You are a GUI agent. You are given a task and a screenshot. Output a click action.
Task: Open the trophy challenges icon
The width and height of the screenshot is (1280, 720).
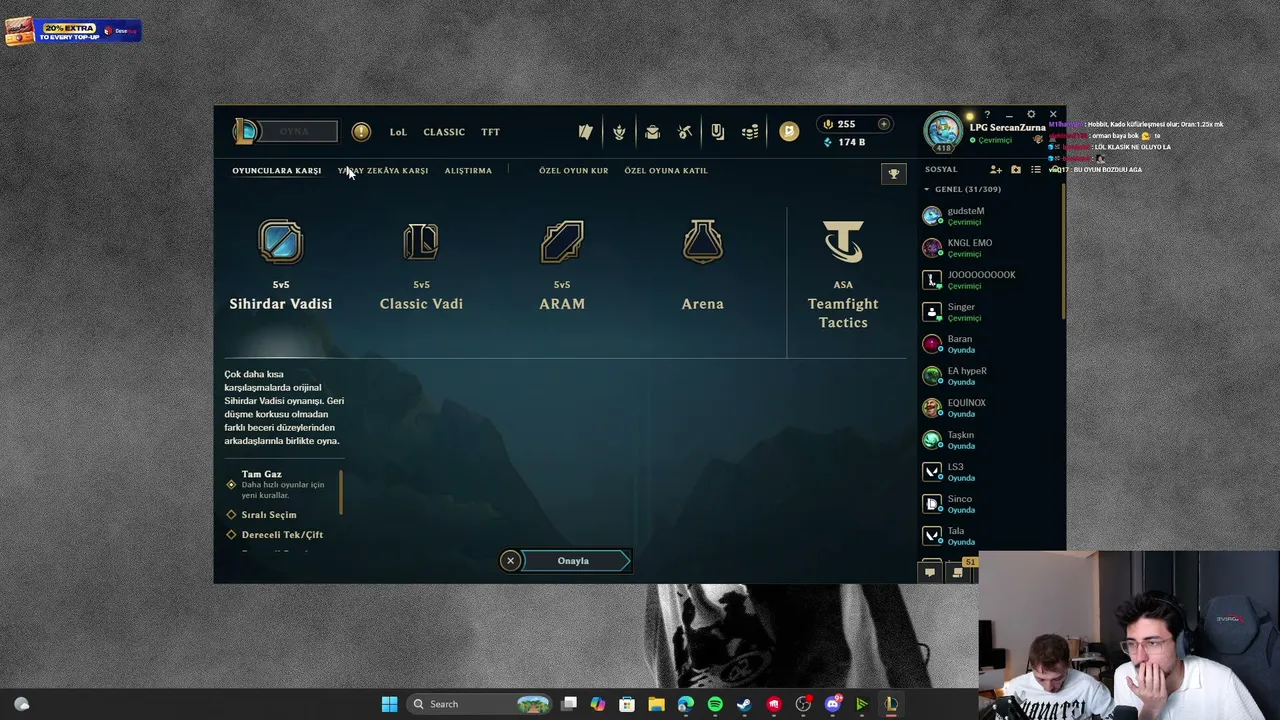click(894, 173)
